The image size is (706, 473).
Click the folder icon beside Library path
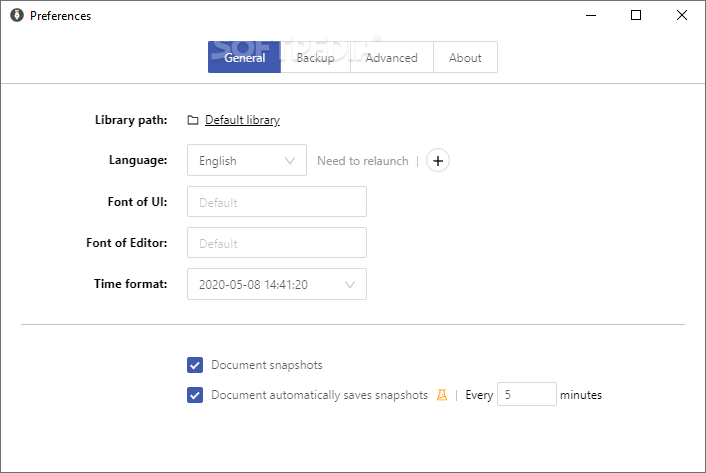tap(193, 120)
